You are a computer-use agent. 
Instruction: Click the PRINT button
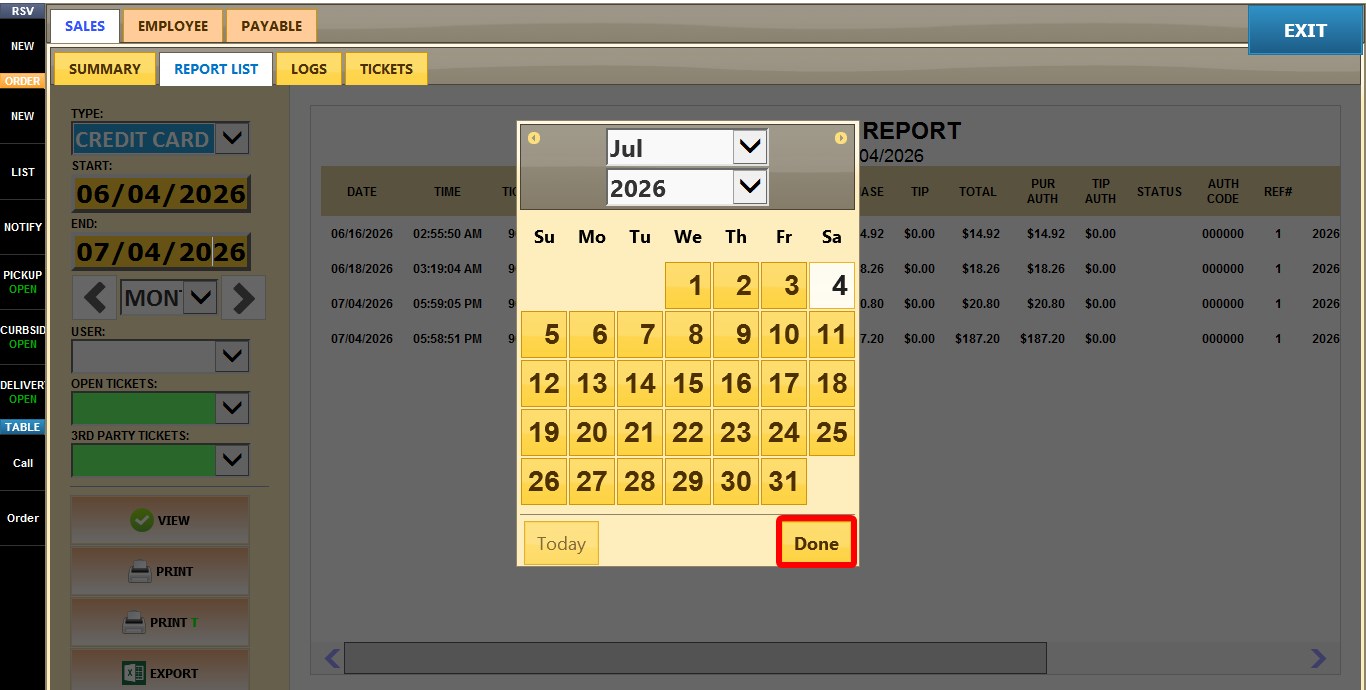160,571
